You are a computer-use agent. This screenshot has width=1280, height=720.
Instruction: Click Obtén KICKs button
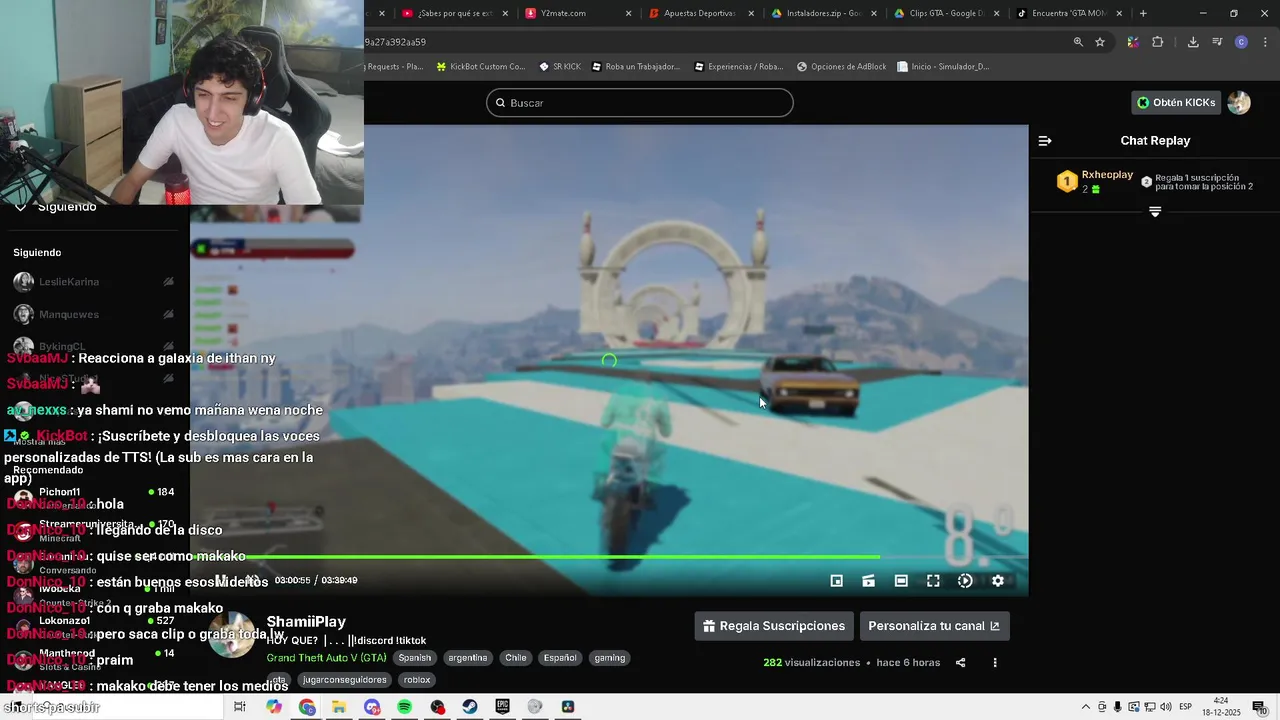tap(1177, 103)
